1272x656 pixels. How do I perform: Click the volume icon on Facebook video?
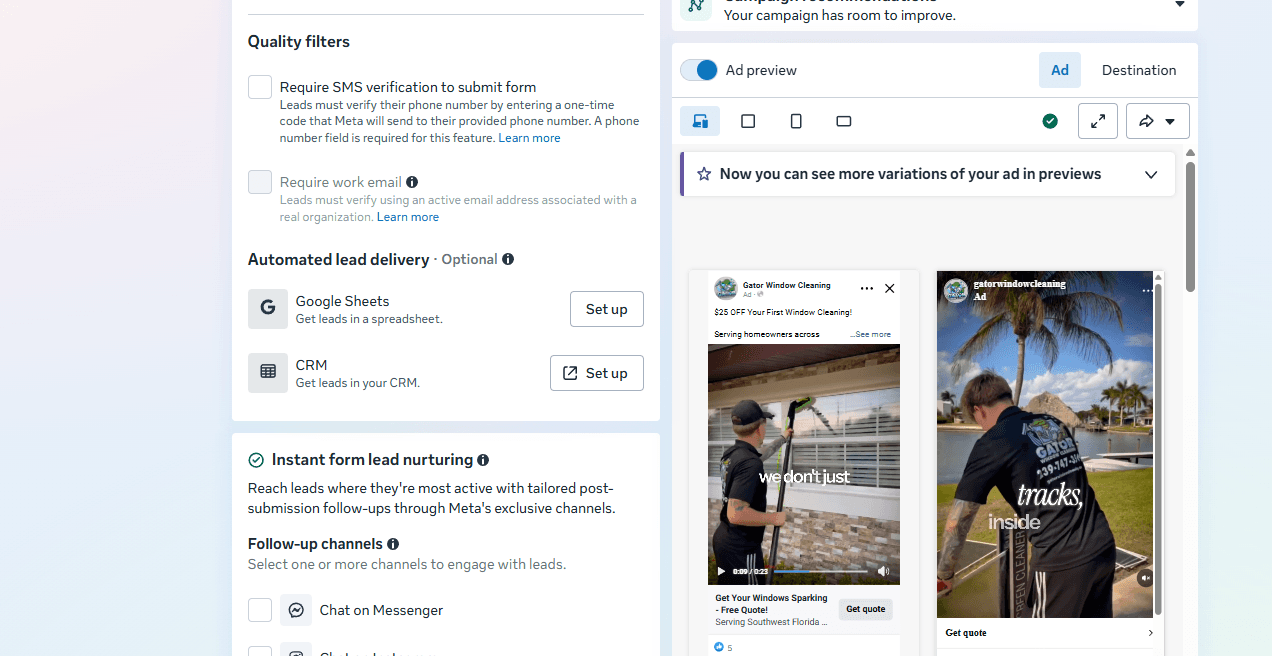tap(884, 572)
